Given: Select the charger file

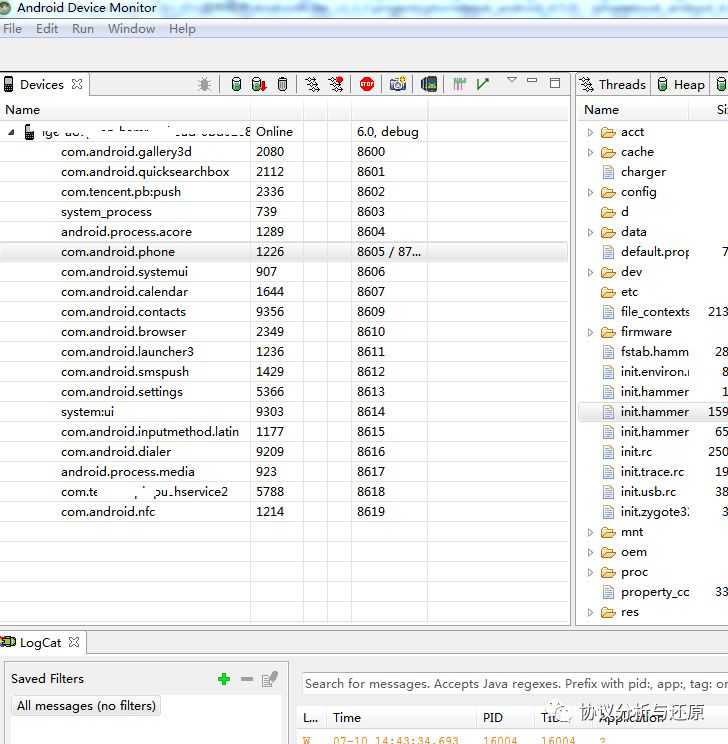Looking at the screenshot, I should pos(643,172).
